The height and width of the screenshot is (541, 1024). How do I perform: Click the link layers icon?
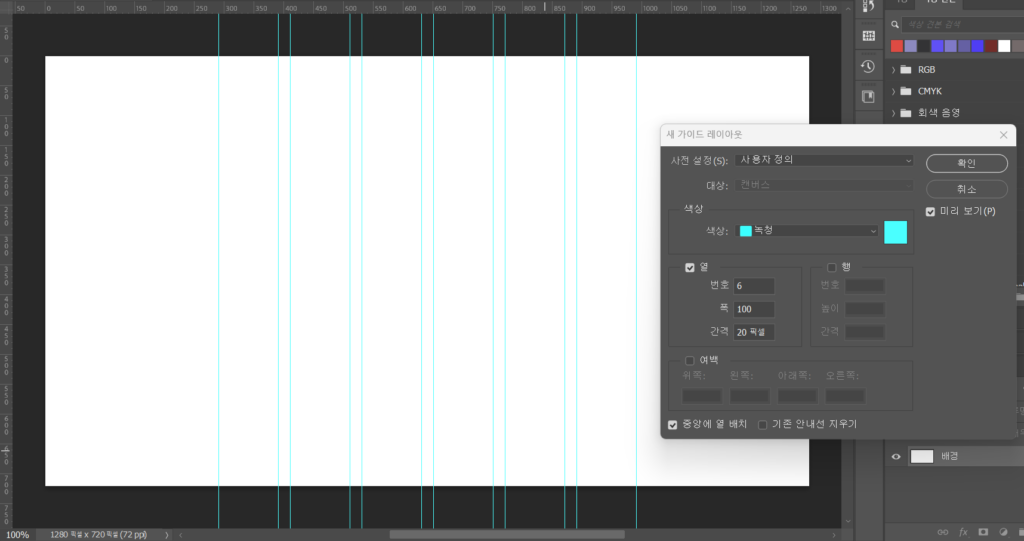pyautogui.click(x=945, y=532)
